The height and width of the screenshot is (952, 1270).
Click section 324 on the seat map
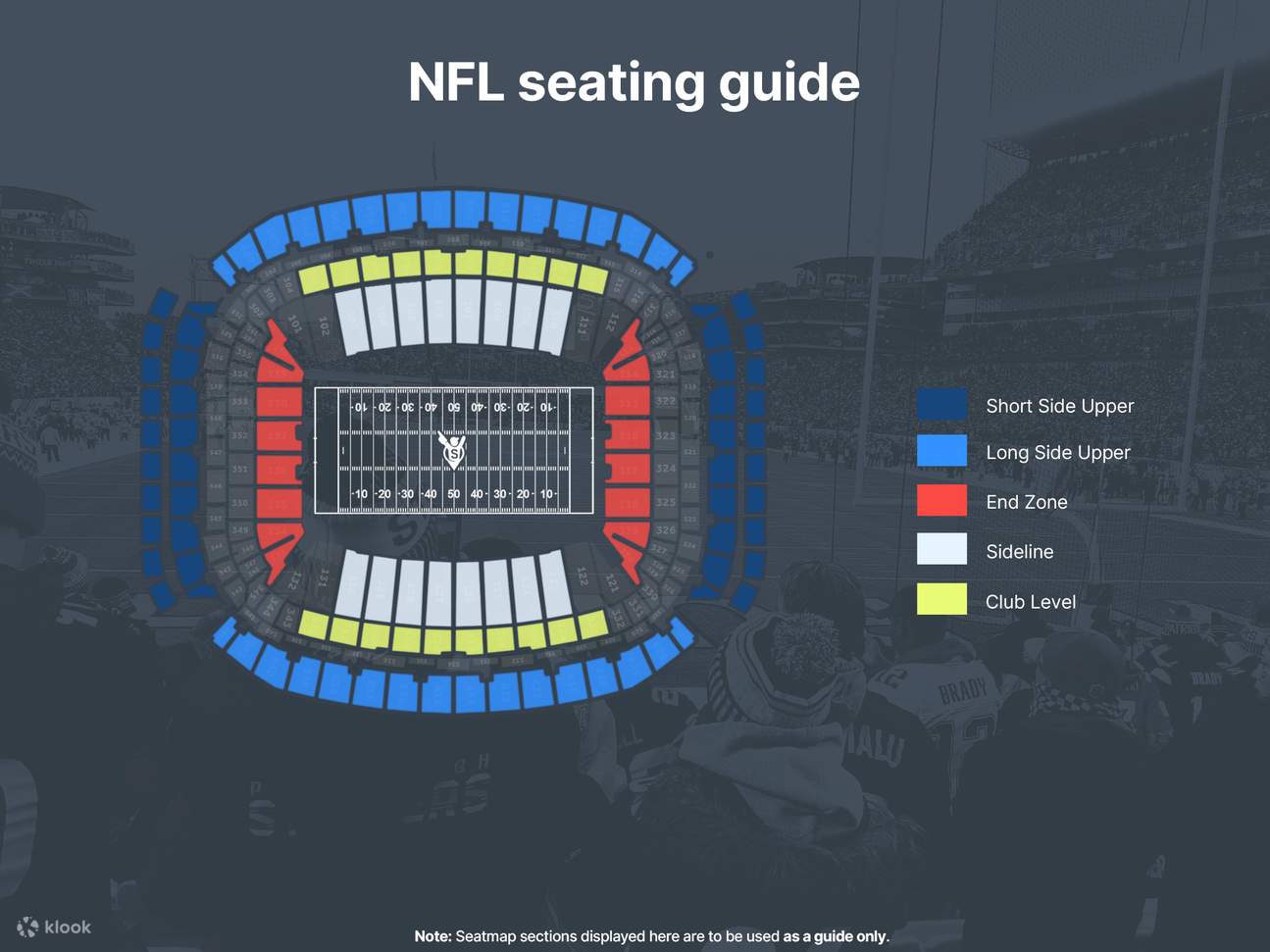[665, 468]
